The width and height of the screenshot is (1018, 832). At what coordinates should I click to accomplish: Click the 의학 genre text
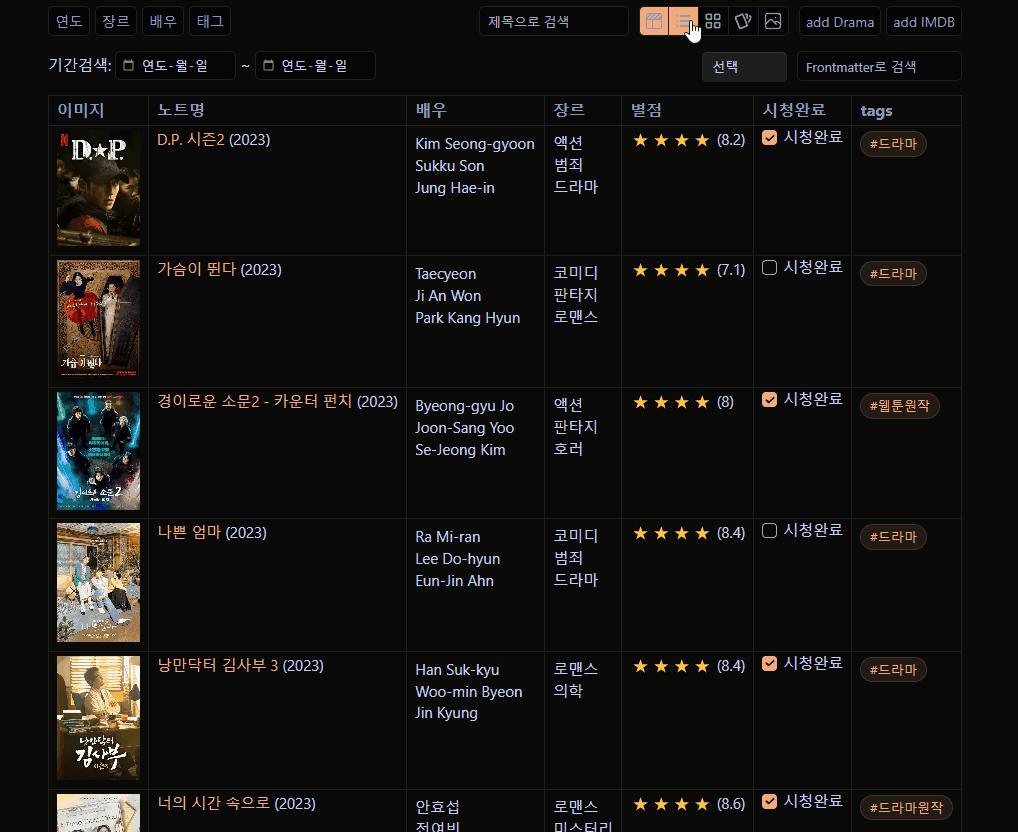[568, 691]
